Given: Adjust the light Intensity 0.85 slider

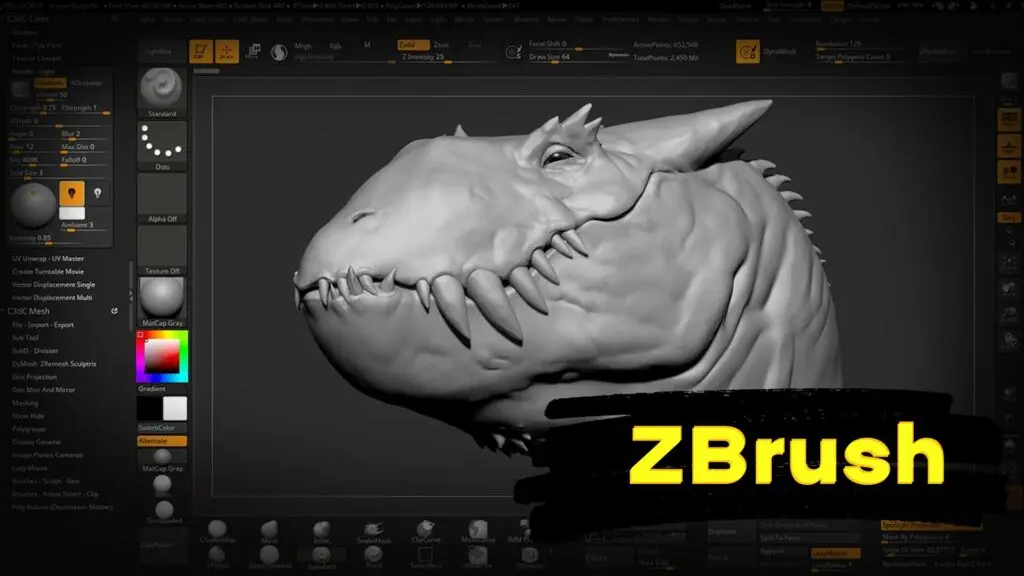Looking at the screenshot, I should click(x=60, y=239).
